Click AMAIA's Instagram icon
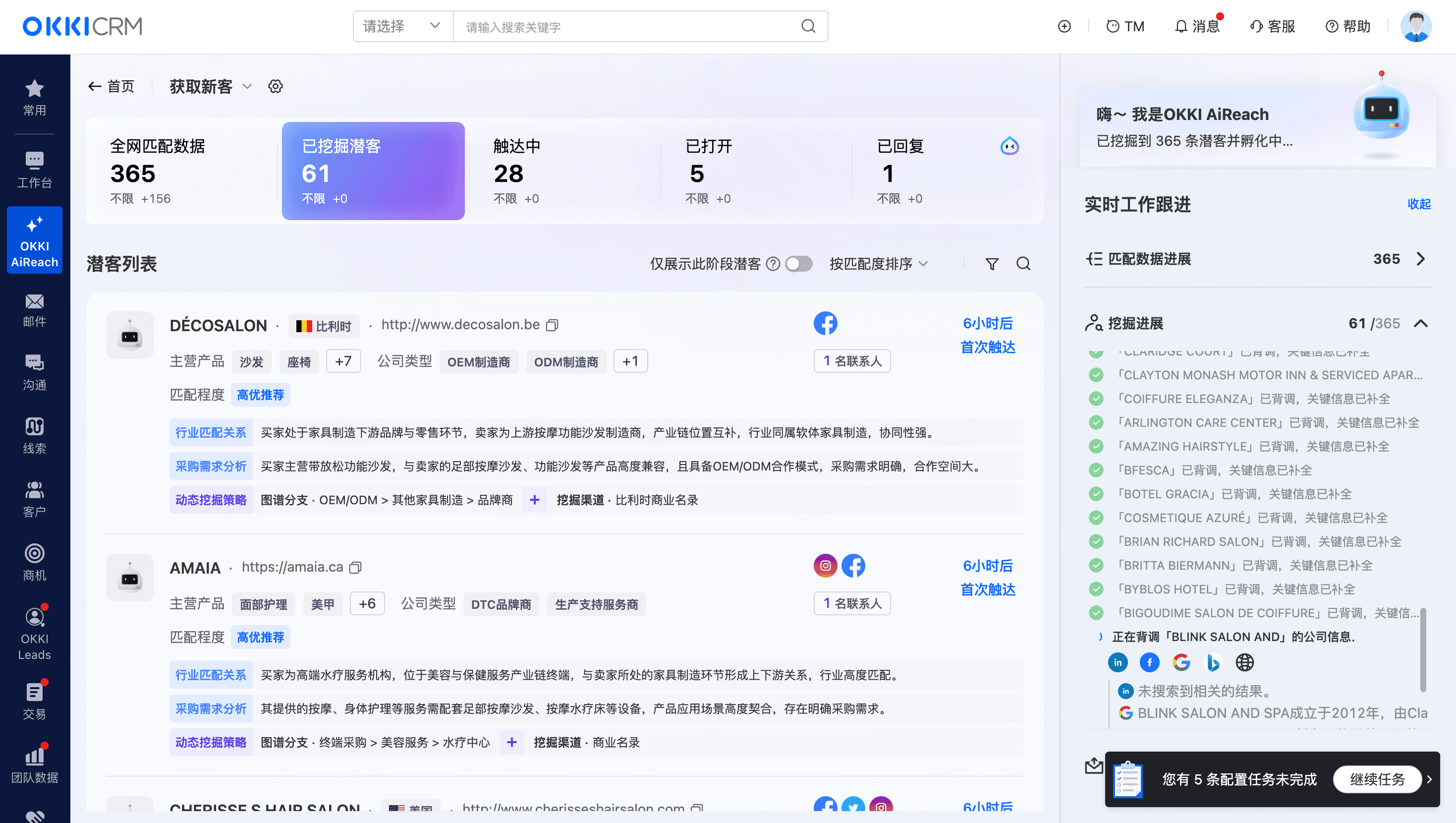 [825, 566]
